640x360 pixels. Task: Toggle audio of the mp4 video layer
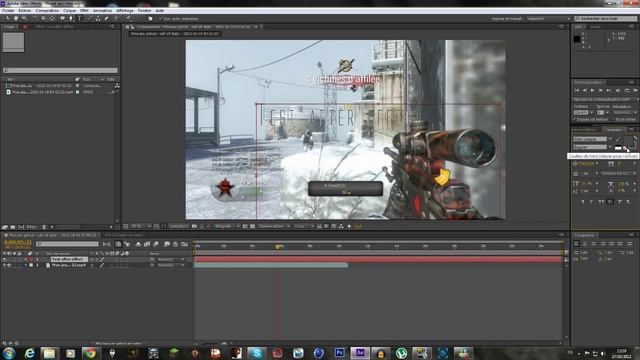point(9,265)
